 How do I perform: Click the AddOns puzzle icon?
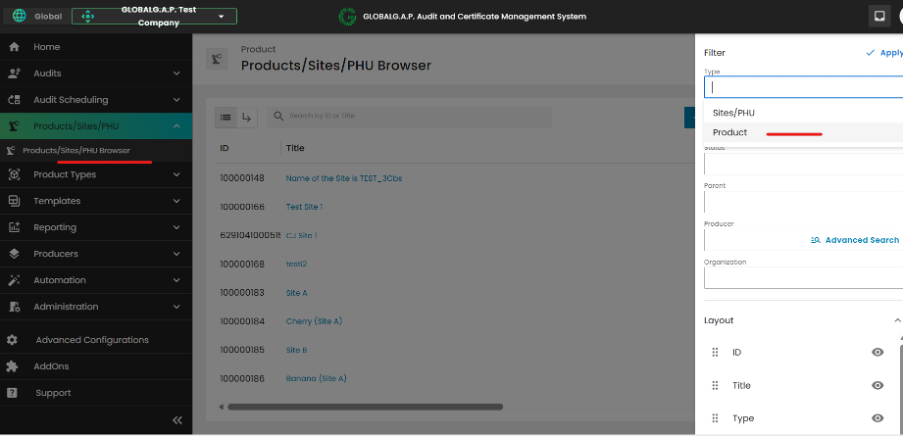[x=13, y=366]
